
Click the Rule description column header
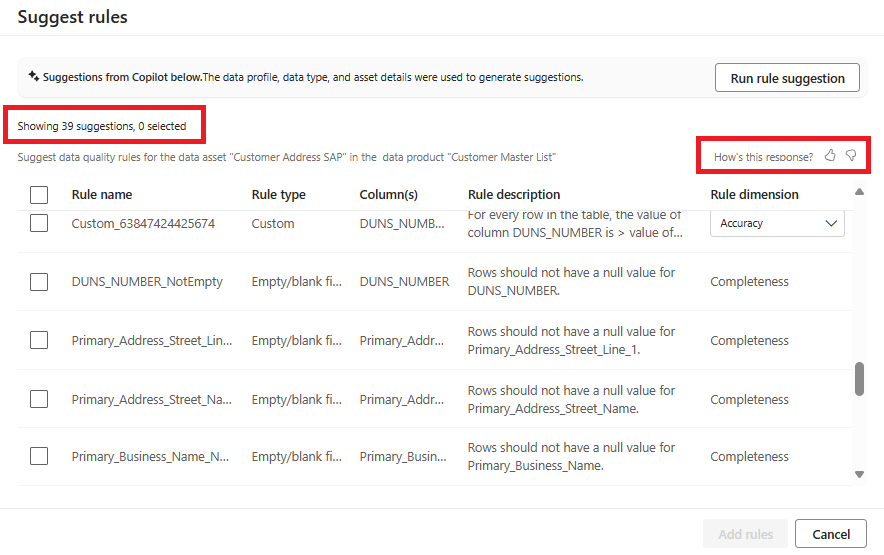pos(514,195)
